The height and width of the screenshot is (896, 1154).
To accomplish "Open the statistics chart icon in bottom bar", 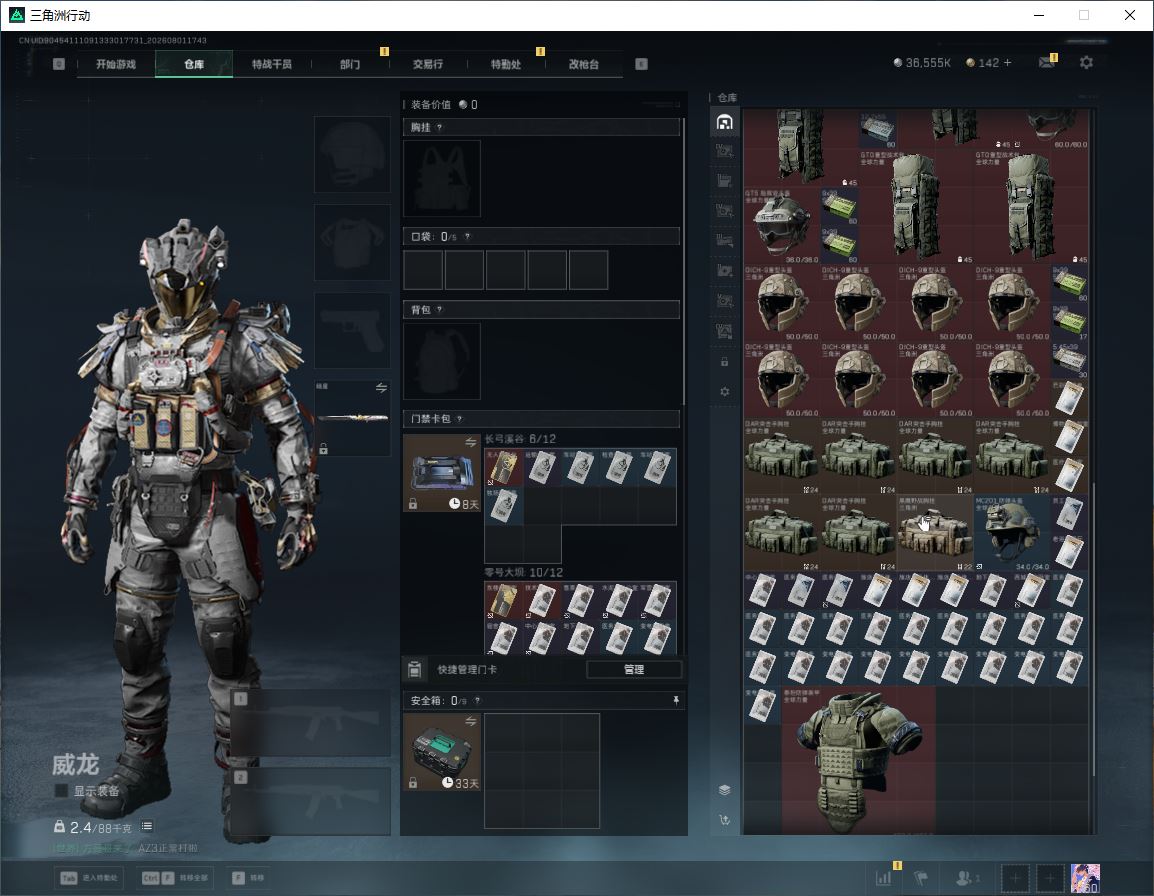I will click(x=884, y=878).
